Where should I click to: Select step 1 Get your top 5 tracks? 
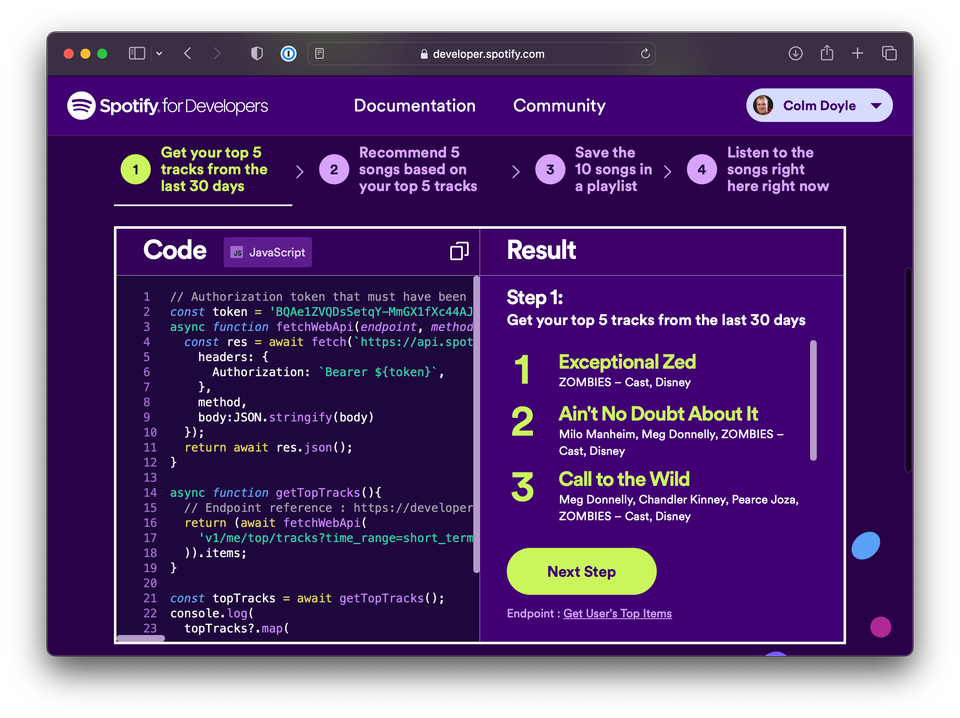click(x=203, y=170)
